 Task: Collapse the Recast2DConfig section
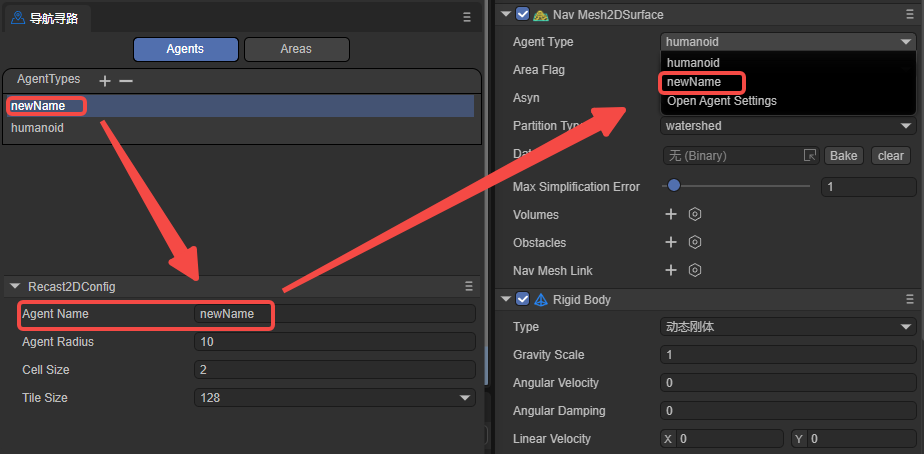14,286
